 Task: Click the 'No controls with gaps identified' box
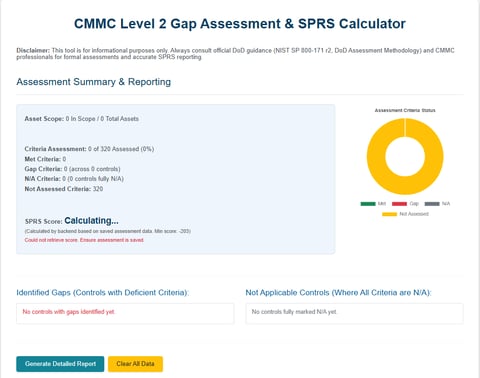(125, 313)
